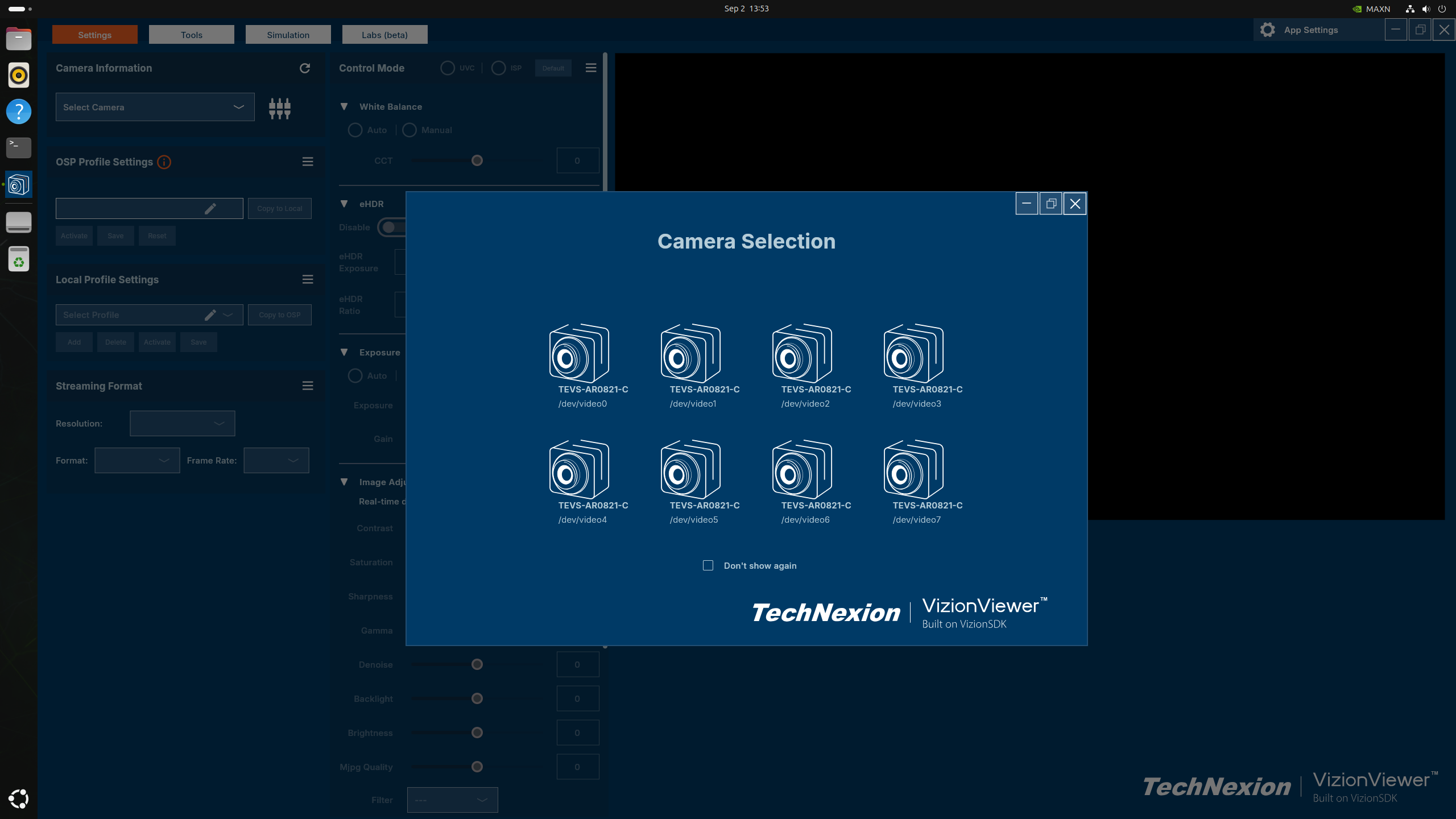The width and height of the screenshot is (1456, 819).
Task: Select the /dev/video1 camera icon
Action: 690,353
